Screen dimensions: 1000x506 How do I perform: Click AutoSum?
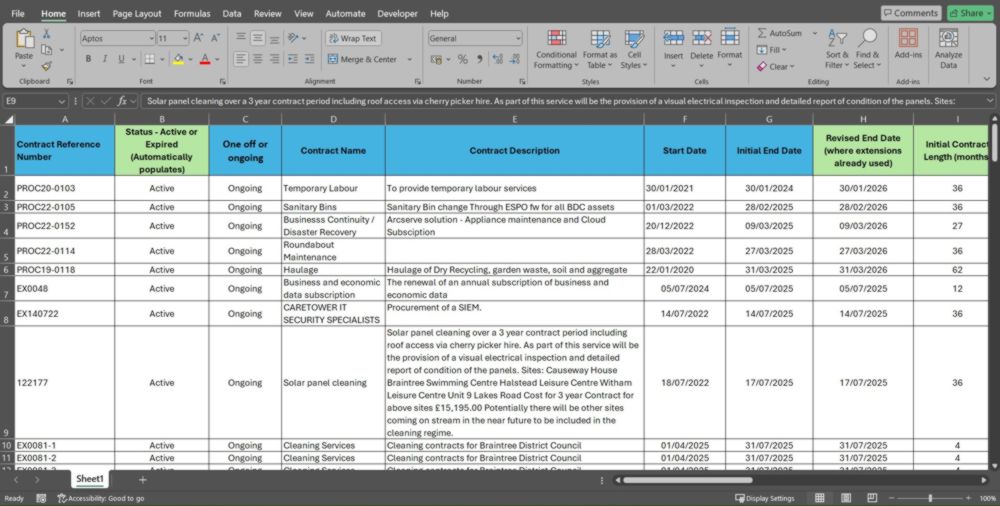(779, 33)
